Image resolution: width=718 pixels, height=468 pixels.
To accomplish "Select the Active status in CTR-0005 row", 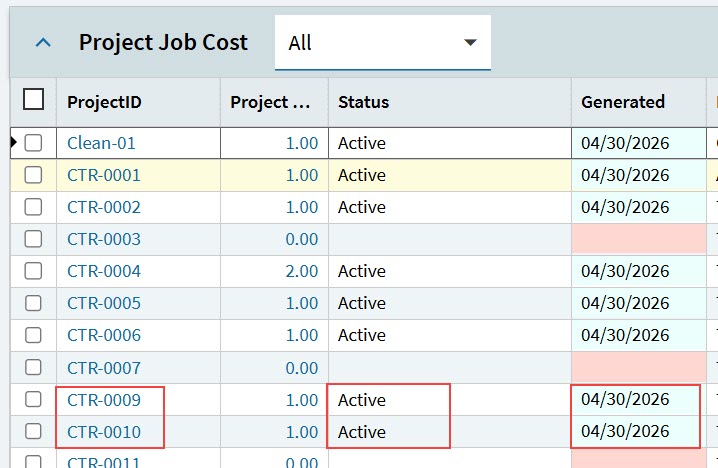I will pyautogui.click(x=362, y=303).
